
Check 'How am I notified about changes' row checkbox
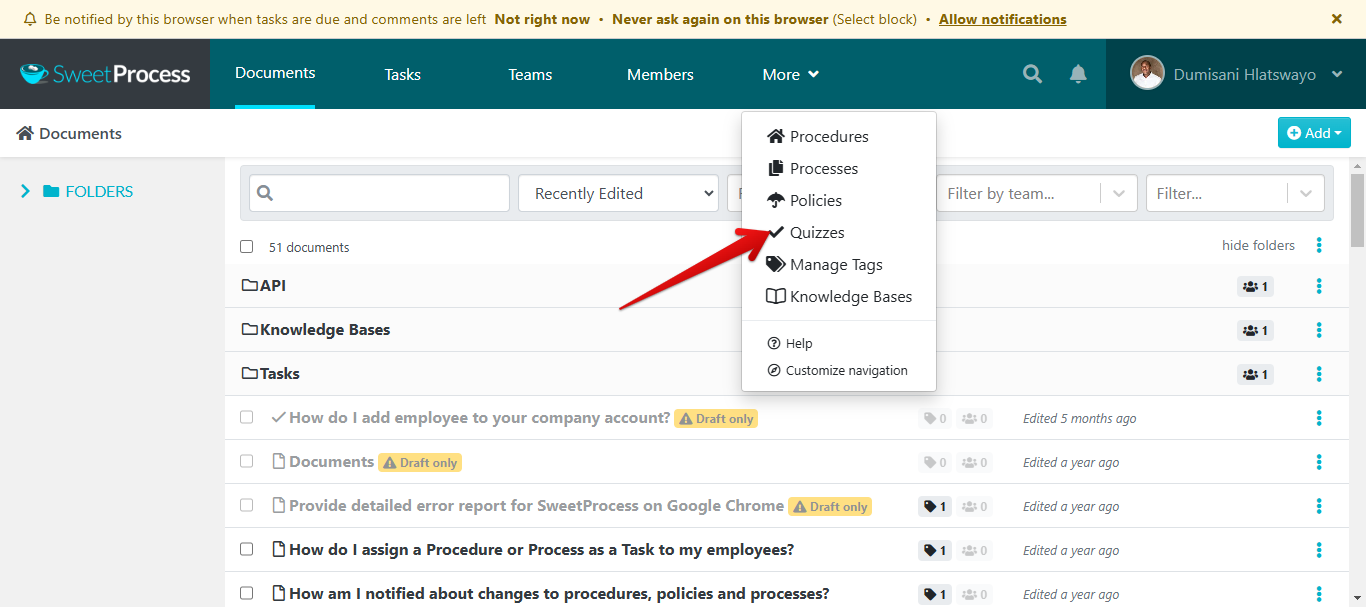pyautogui.click(x=247, y=594)
